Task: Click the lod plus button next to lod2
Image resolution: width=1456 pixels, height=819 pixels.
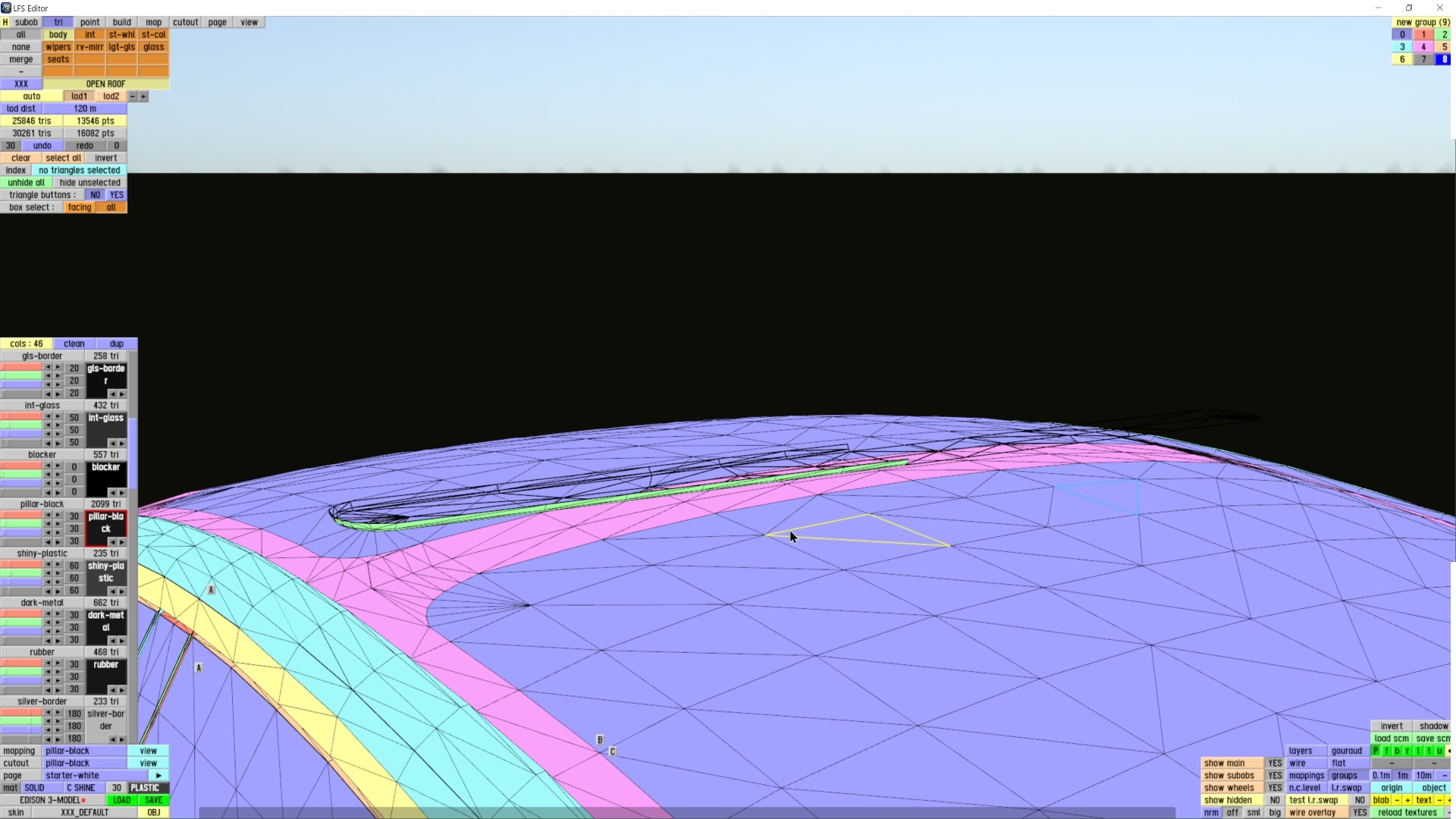Action: pyautogui.click(x=143, y=96)
